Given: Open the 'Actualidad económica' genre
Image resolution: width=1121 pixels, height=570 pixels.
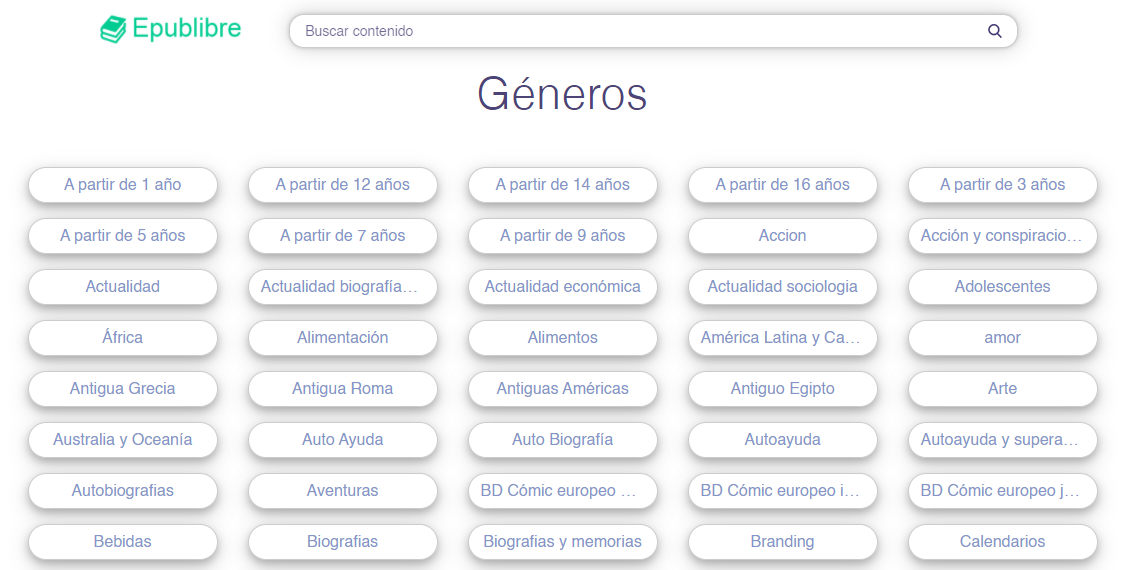Looking at the screenshot, I should coord(562,287).
